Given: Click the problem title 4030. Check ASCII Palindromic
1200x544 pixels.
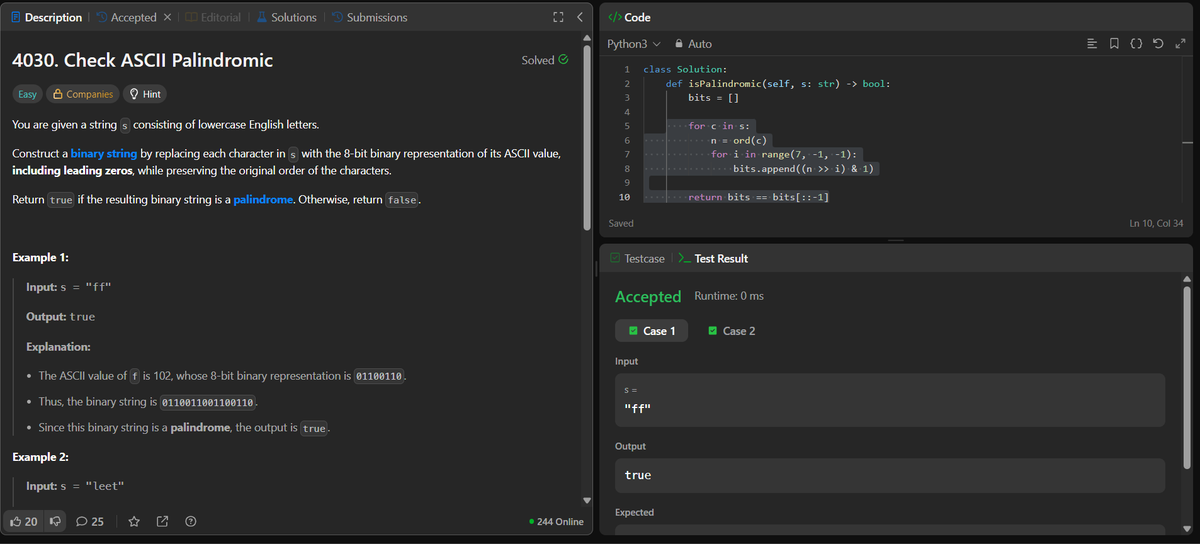Looking at the screenshot, I should [142, 60].
